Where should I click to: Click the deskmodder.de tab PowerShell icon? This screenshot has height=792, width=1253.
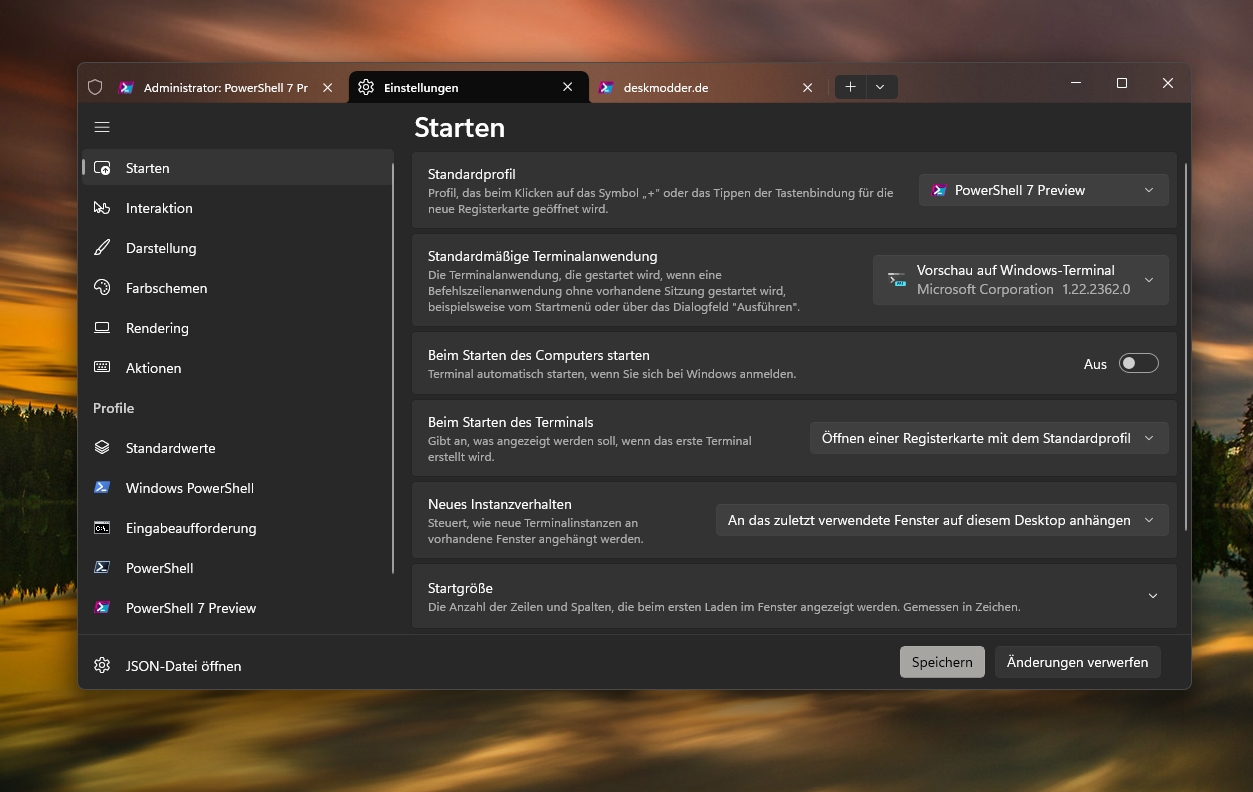(x=606, y=87)
